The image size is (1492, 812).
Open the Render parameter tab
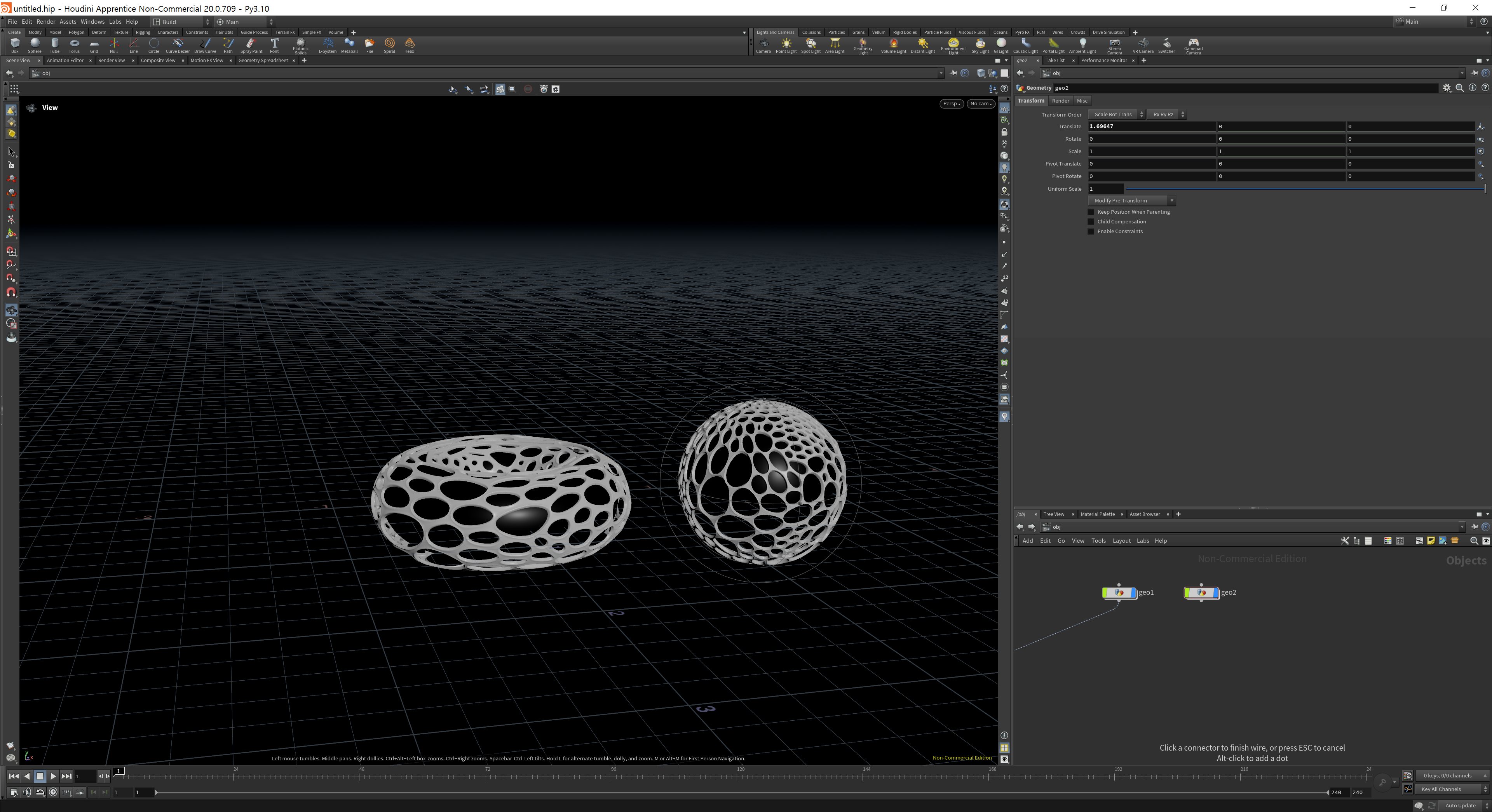point(1060,101)
